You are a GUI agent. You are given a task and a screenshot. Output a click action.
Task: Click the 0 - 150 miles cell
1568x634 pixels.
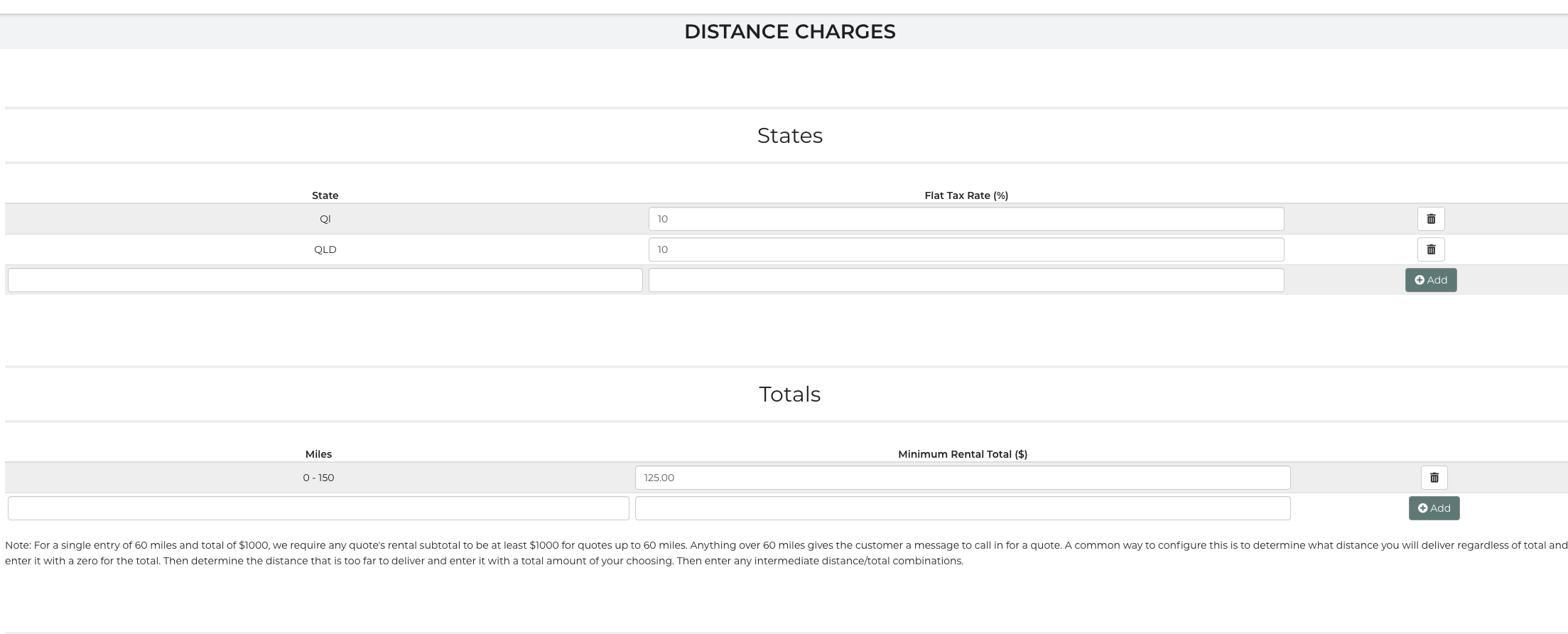pos(318,478)
